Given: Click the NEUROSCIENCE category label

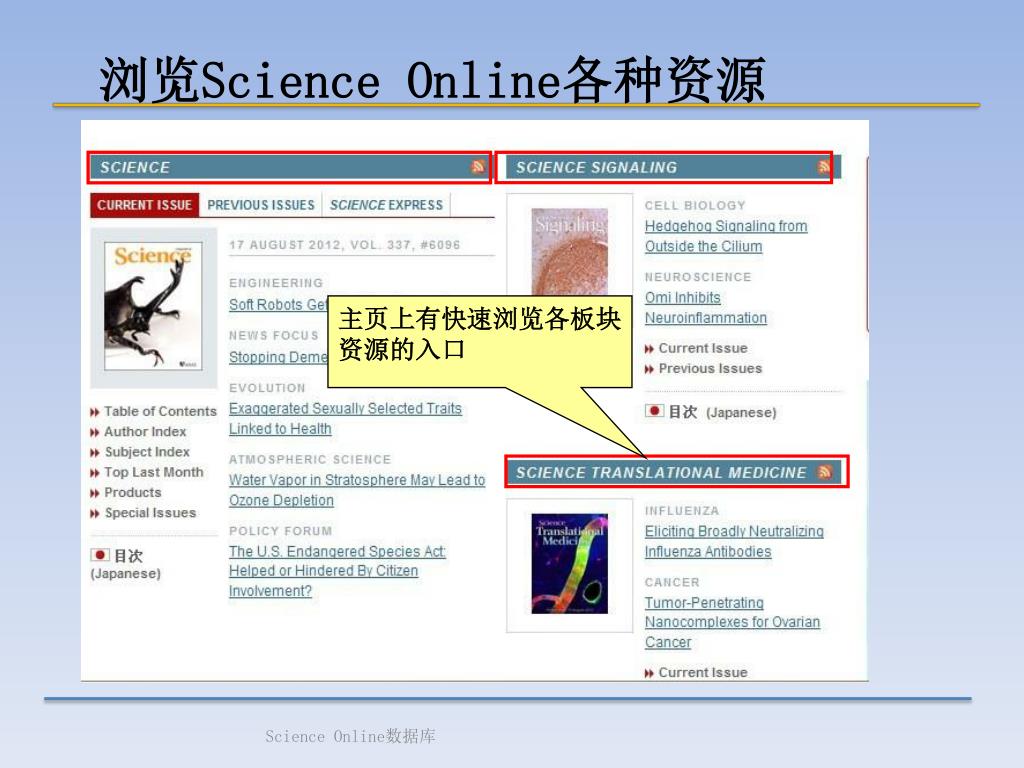Looking at the screenshot, I should [697, 277].
